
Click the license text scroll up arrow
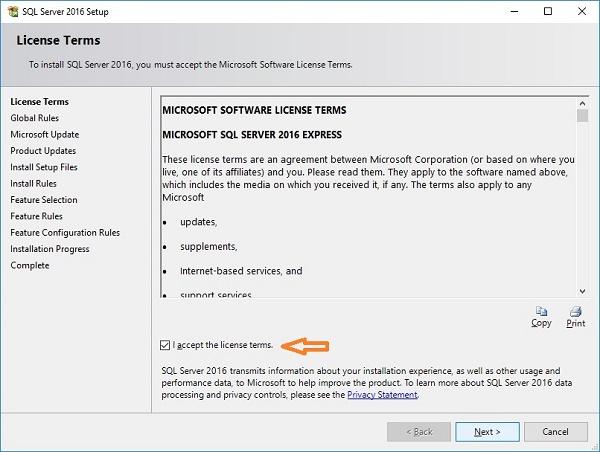tap(582, 103)
